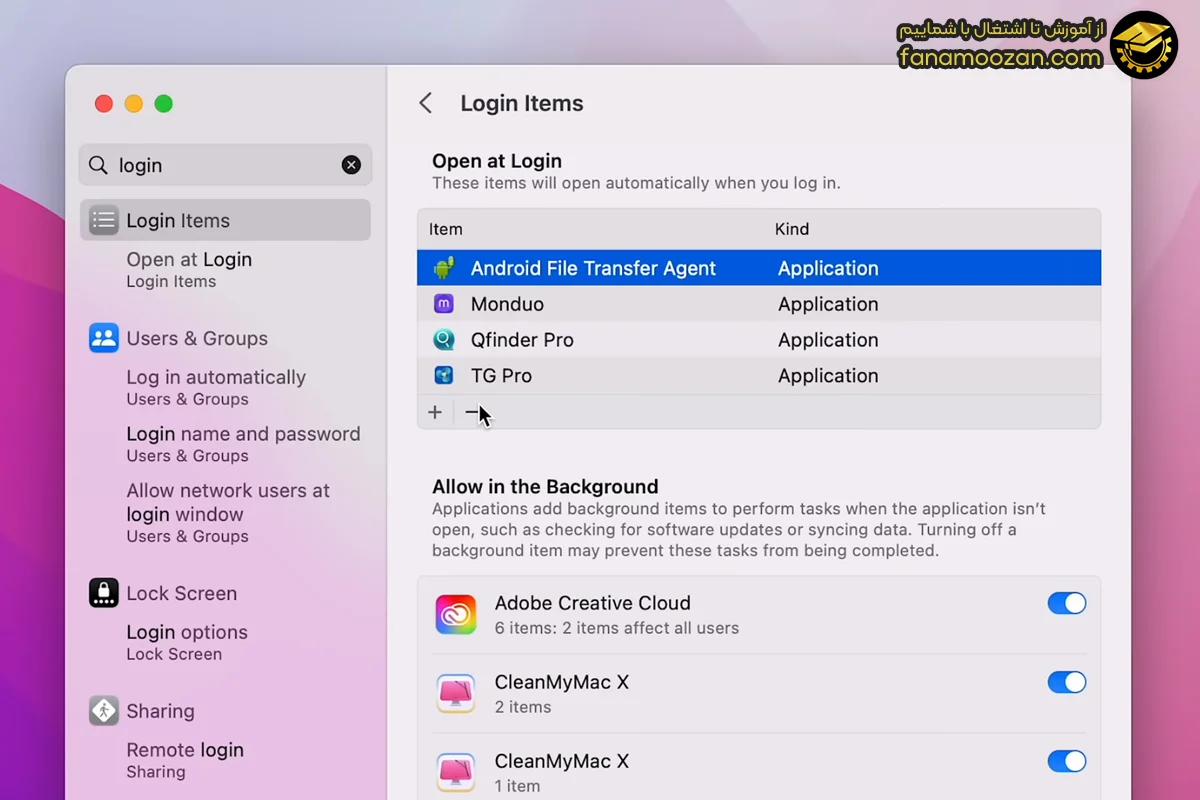The width and height of the screenshot is (1200, 800).
Task: Clear the search field with the x button
Action: pyautogui.click(x=351, y=165)
